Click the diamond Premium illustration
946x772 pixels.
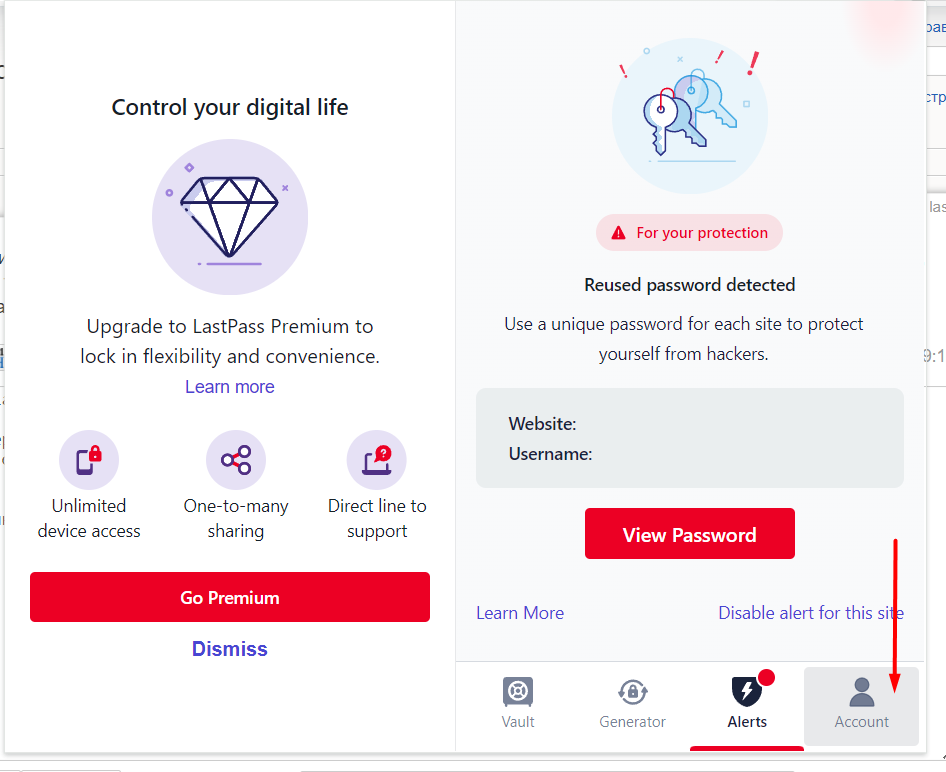pyautogui.click(x=230, y=217)
